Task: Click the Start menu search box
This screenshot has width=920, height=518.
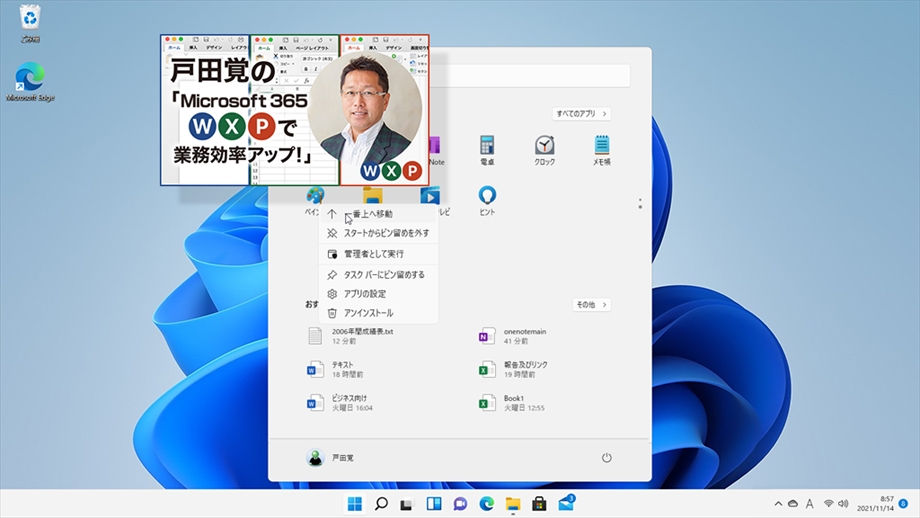Action: (530, 76)
